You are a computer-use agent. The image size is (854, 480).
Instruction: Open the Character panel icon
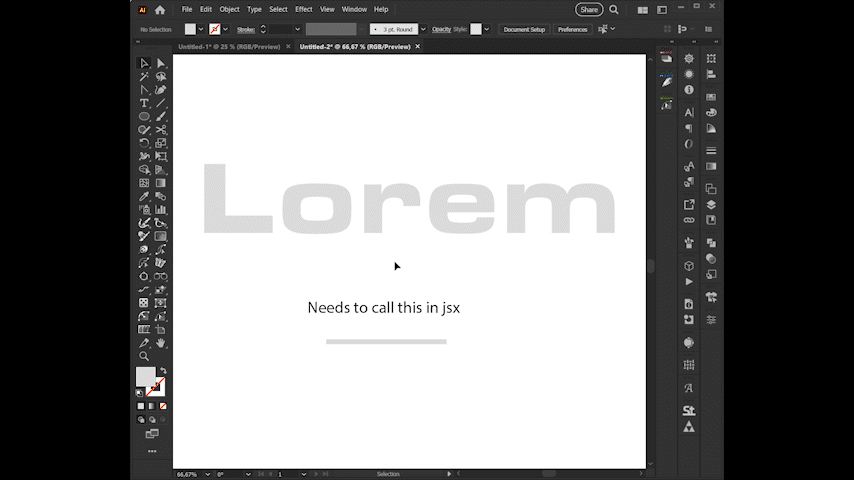(689, 112)
